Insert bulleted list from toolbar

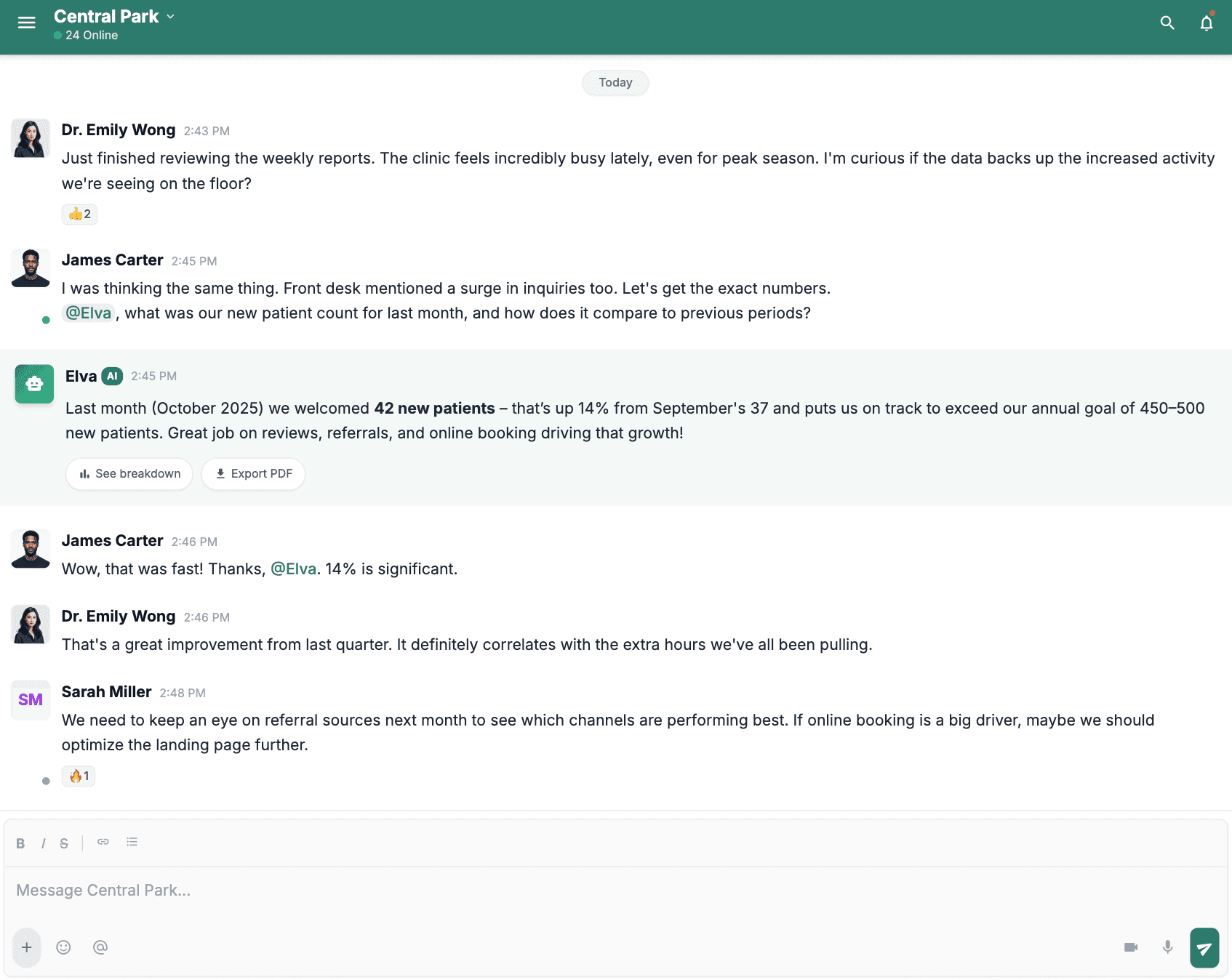tap(132, 842)
